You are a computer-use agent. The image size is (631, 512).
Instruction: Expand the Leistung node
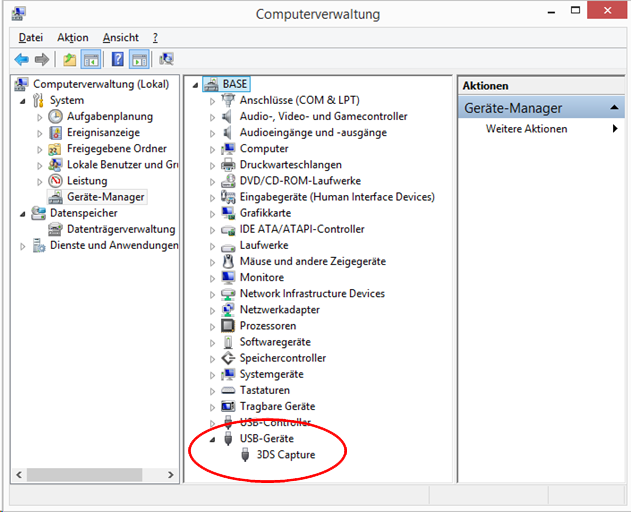pyautogui.click(x=39, y=182)
